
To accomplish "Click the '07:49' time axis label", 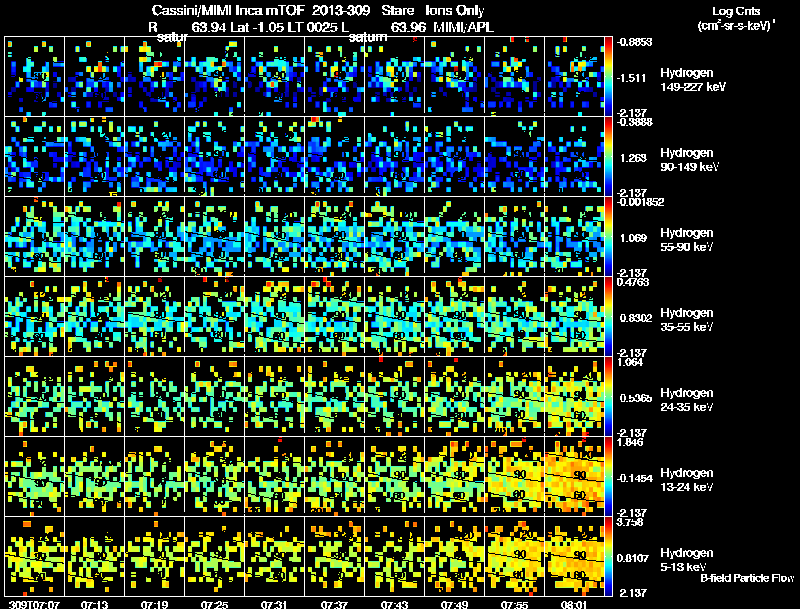I will (454, 604).
